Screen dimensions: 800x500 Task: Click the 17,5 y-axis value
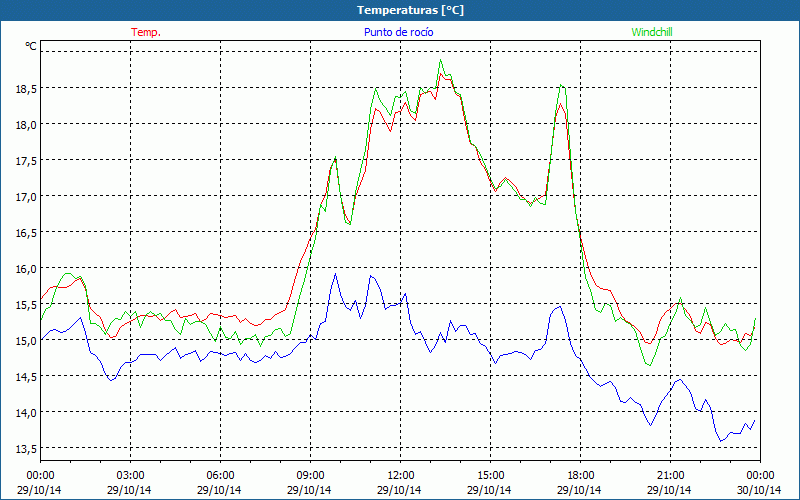(x=26, y=160)
